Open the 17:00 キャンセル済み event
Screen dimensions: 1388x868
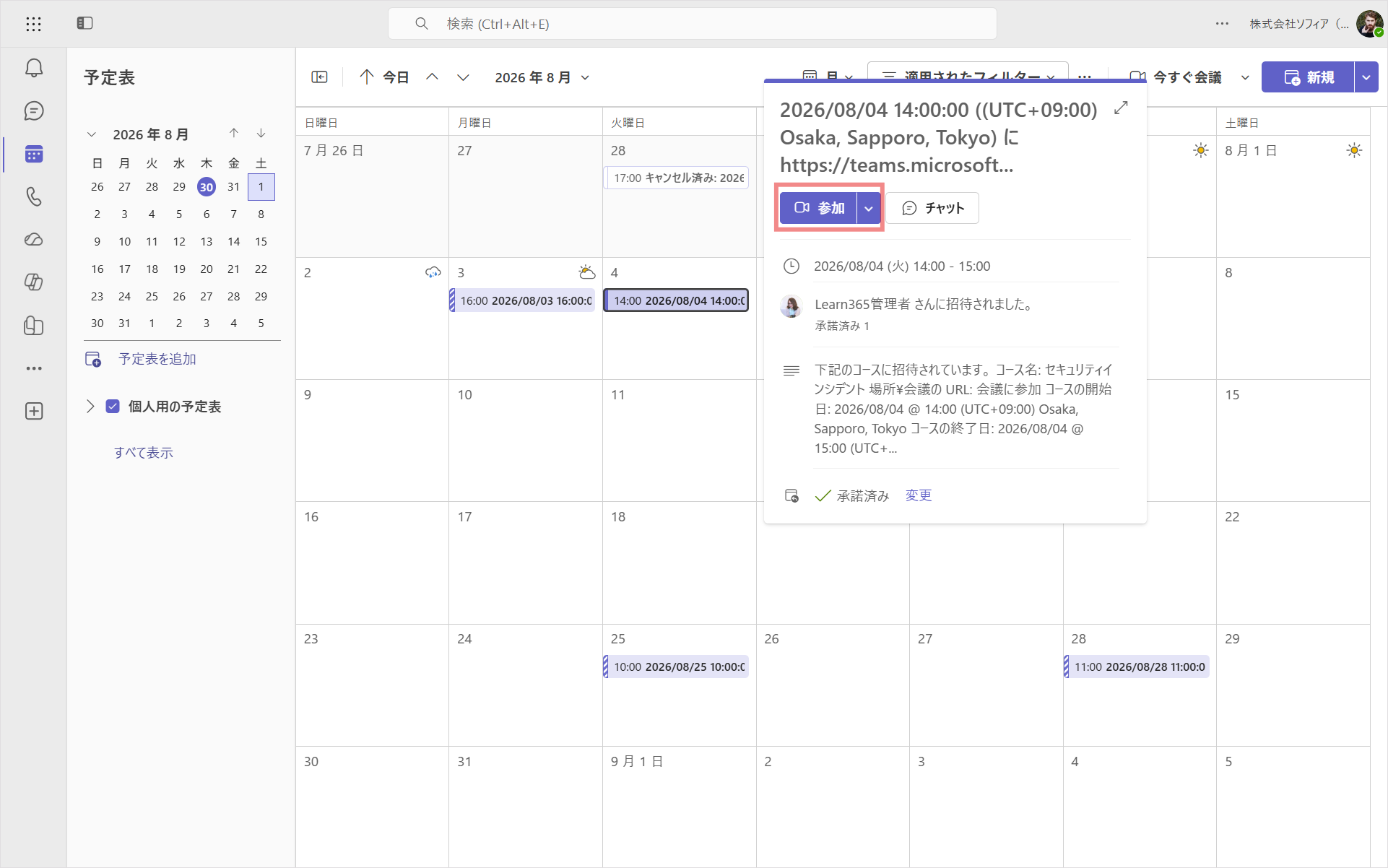coord(676,178)
